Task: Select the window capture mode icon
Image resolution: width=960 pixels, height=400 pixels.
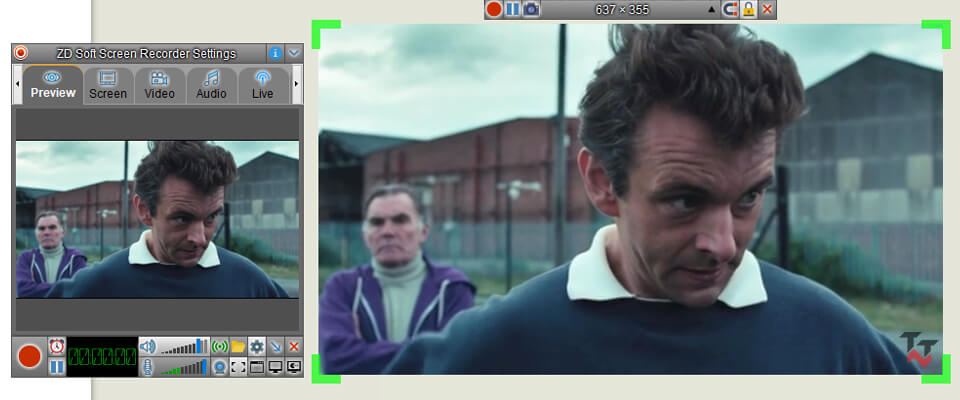Action: tap(257, 367)
